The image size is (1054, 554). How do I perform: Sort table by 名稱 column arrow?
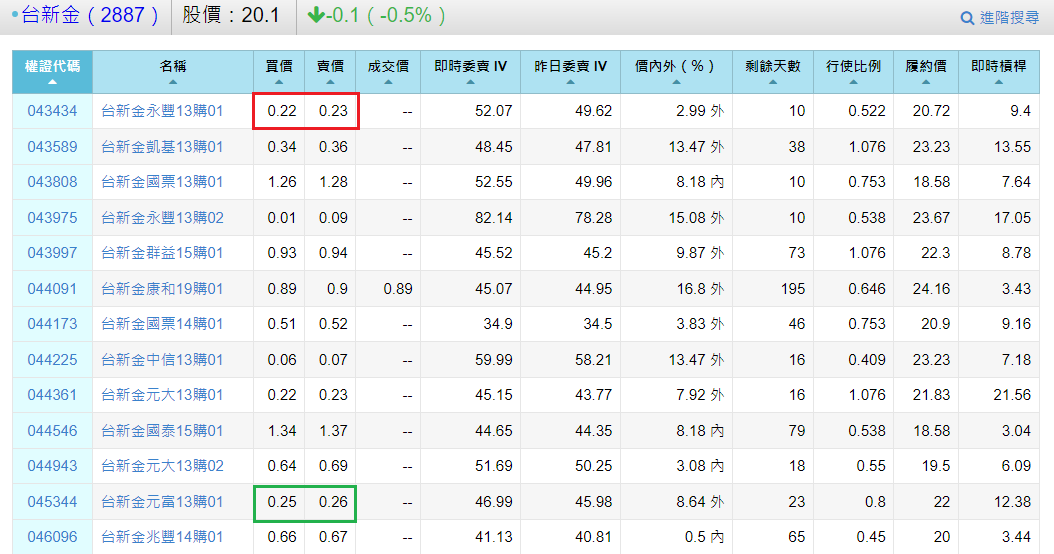172,82
